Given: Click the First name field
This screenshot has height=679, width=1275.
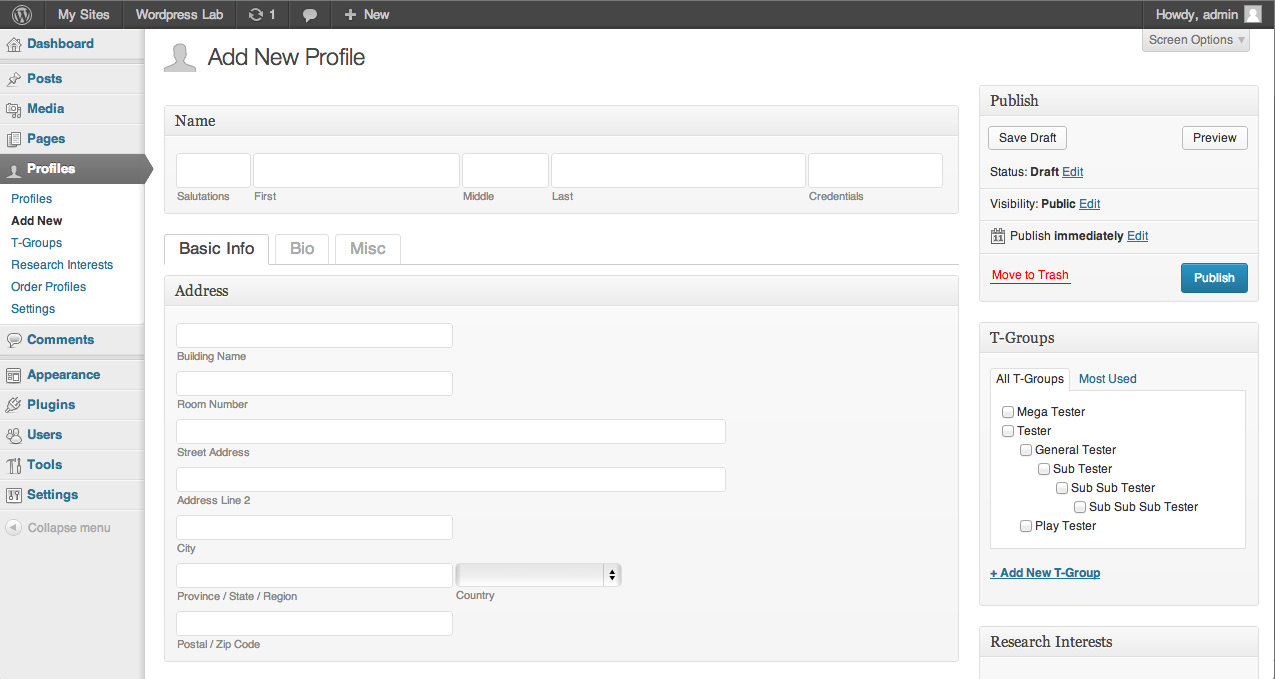Looking at the screenshot, I should (356, 170).
